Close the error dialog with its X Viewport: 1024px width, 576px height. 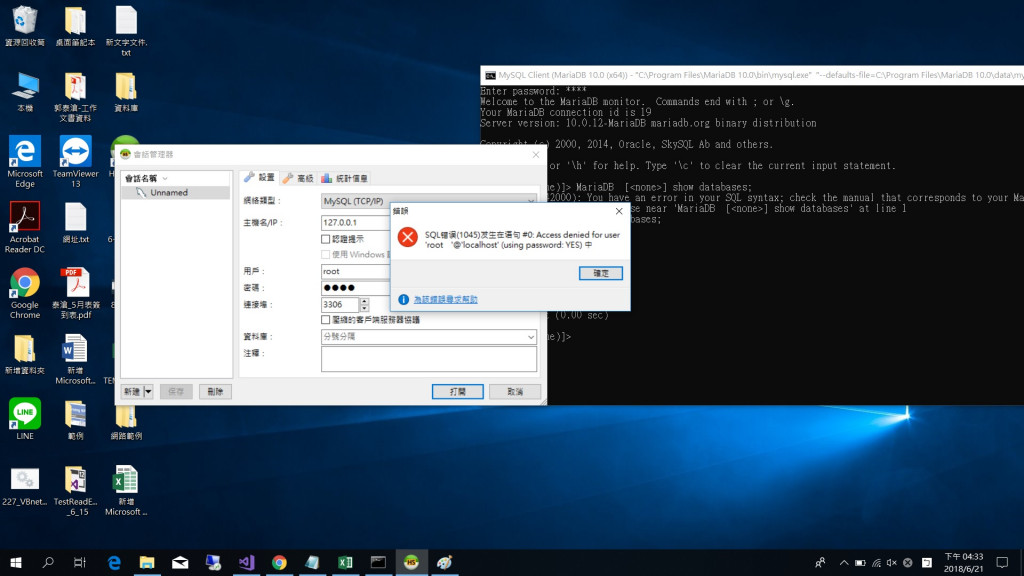click(x=618, y=211)
